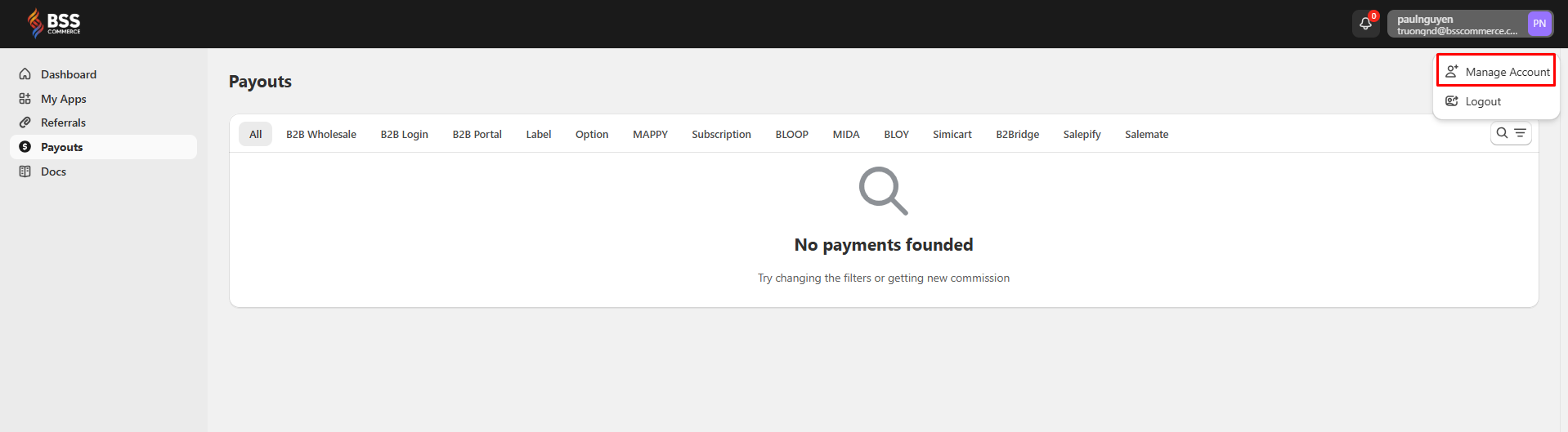Switch to BLOY tab
Viewport: 1568px width, 432px height.
(897, 134)
